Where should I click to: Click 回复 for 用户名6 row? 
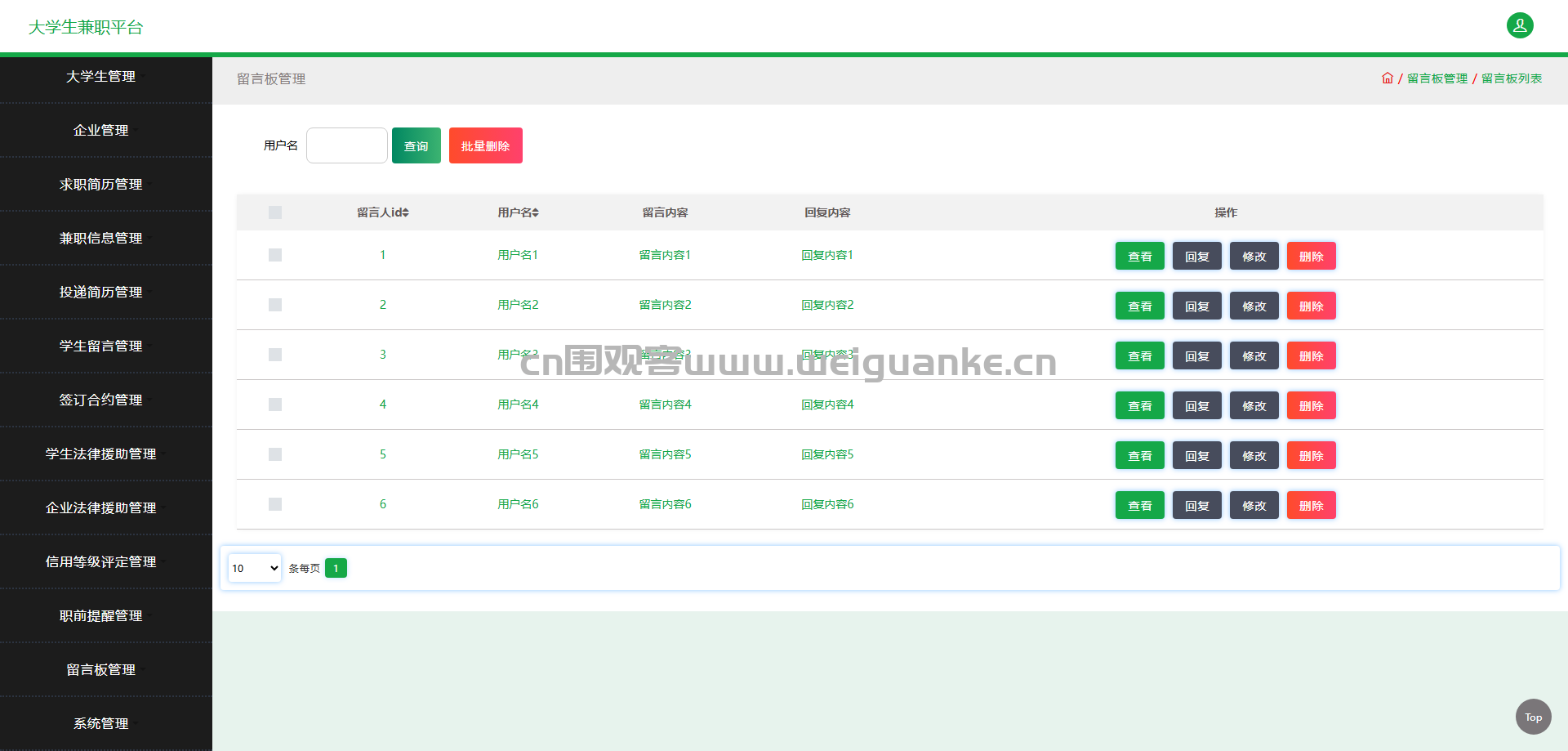click(1197, 505)
